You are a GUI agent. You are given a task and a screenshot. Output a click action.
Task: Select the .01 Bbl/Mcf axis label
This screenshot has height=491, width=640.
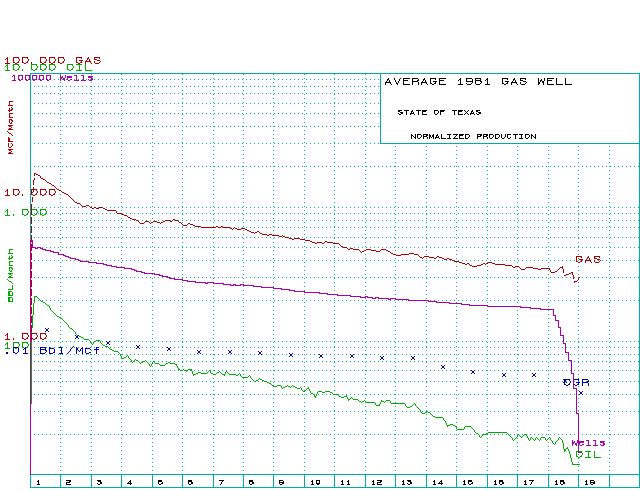coord(47,350)
